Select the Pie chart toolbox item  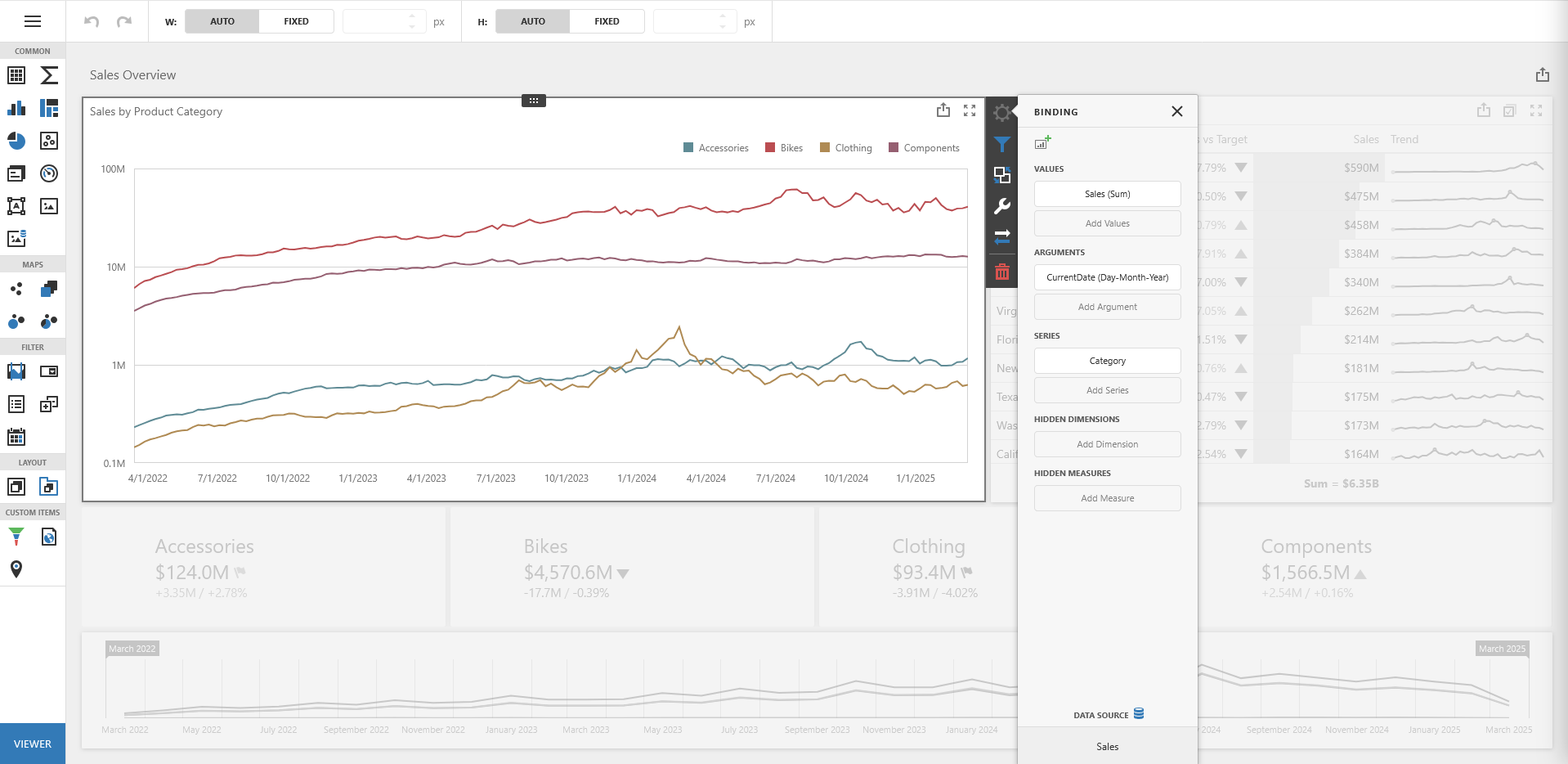click(16, 141)
